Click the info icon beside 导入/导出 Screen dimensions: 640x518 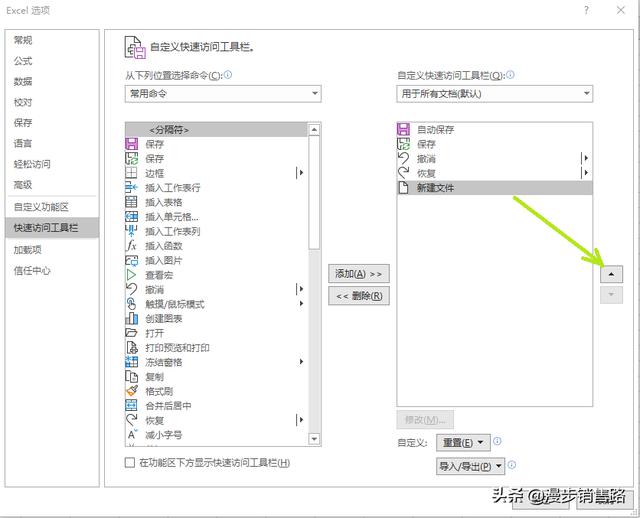512,465
